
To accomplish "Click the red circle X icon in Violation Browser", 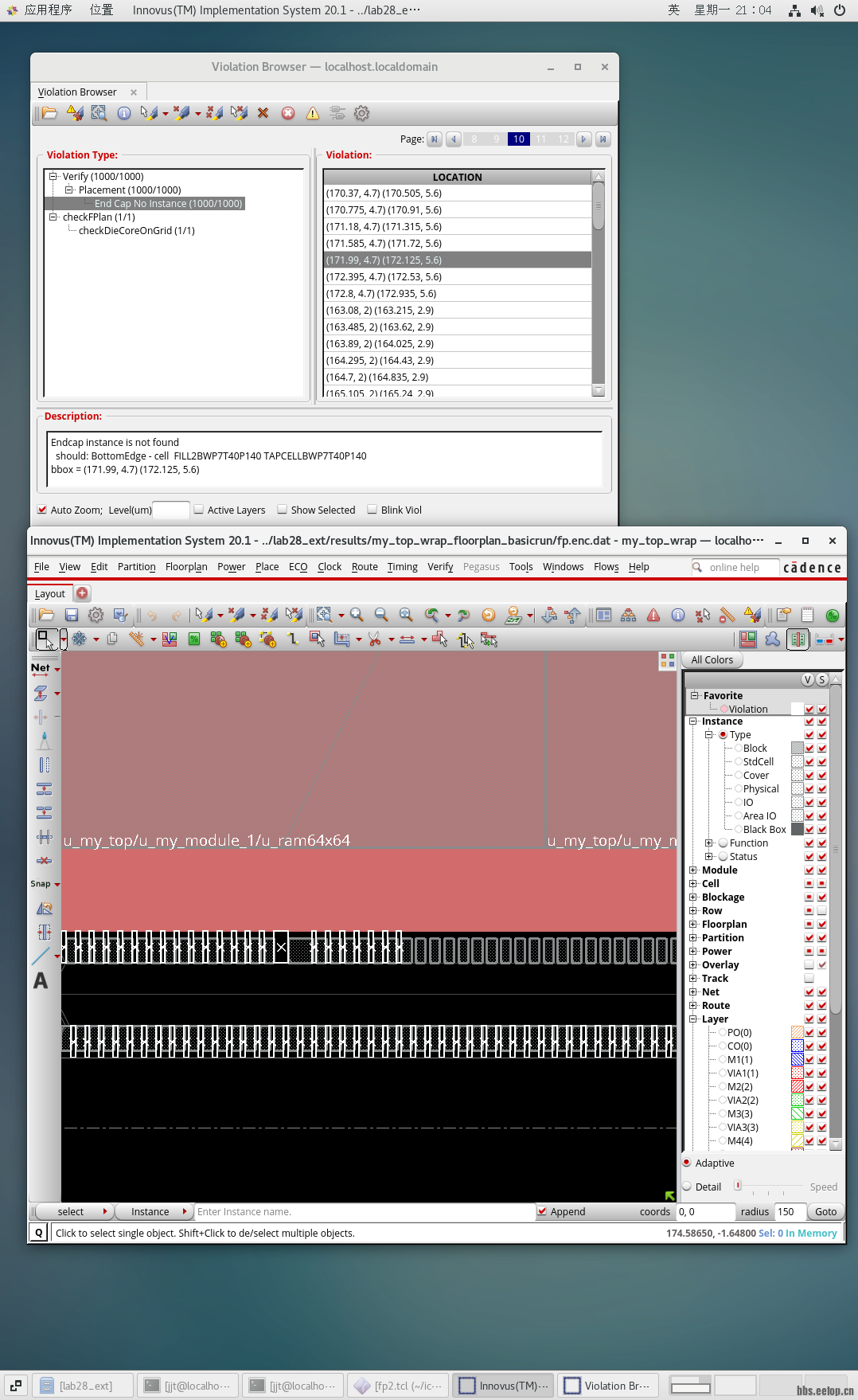I will tap(288, 113).
